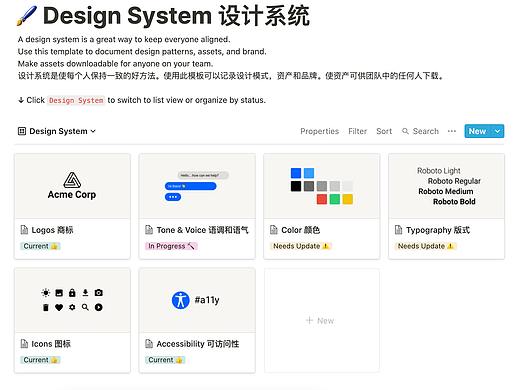Click the black color swatch

point(296,186)
